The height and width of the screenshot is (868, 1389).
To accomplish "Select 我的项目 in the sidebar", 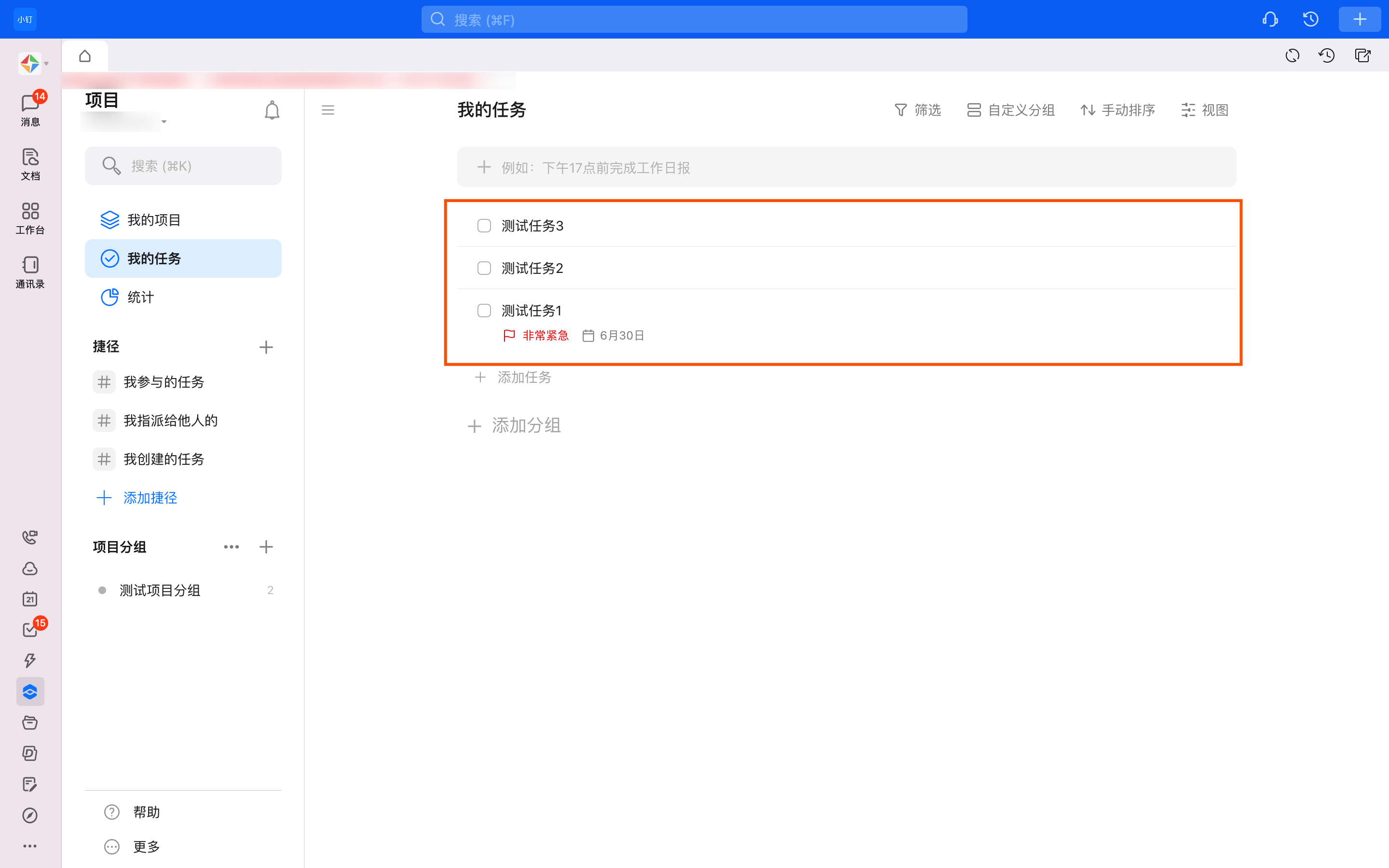I will tap(154, 220).
